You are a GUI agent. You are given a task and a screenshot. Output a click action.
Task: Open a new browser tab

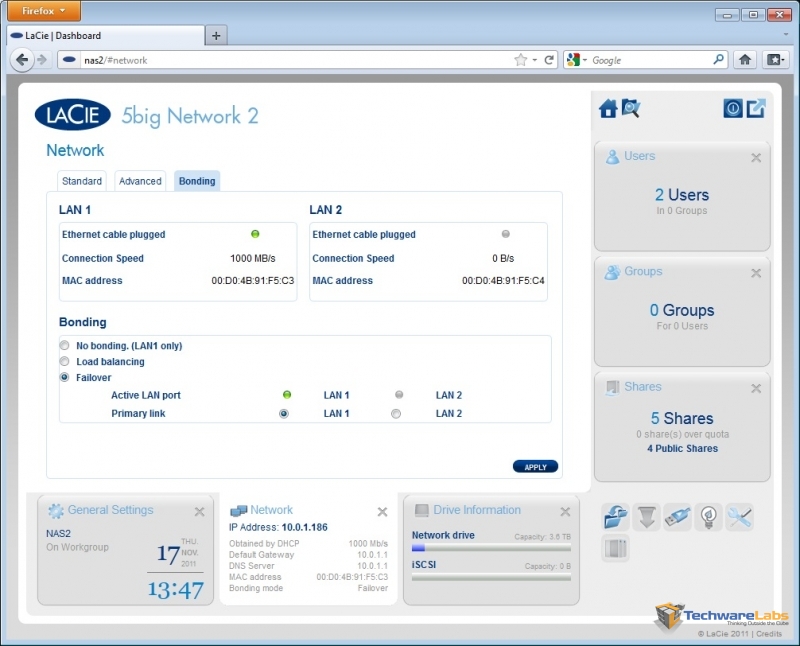(216, 36)
